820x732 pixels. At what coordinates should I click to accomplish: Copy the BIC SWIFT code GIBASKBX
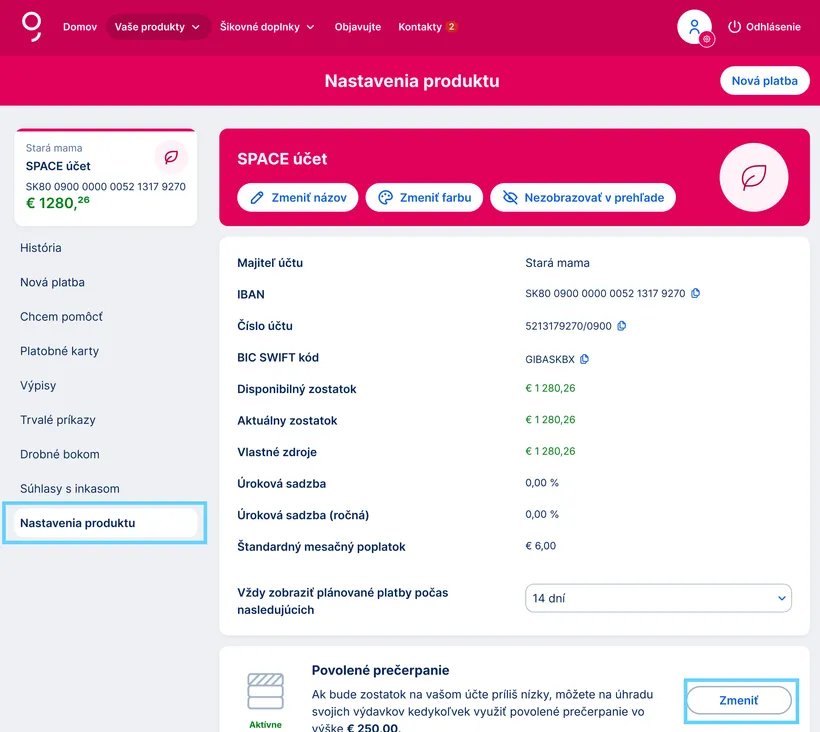[585, 359]
